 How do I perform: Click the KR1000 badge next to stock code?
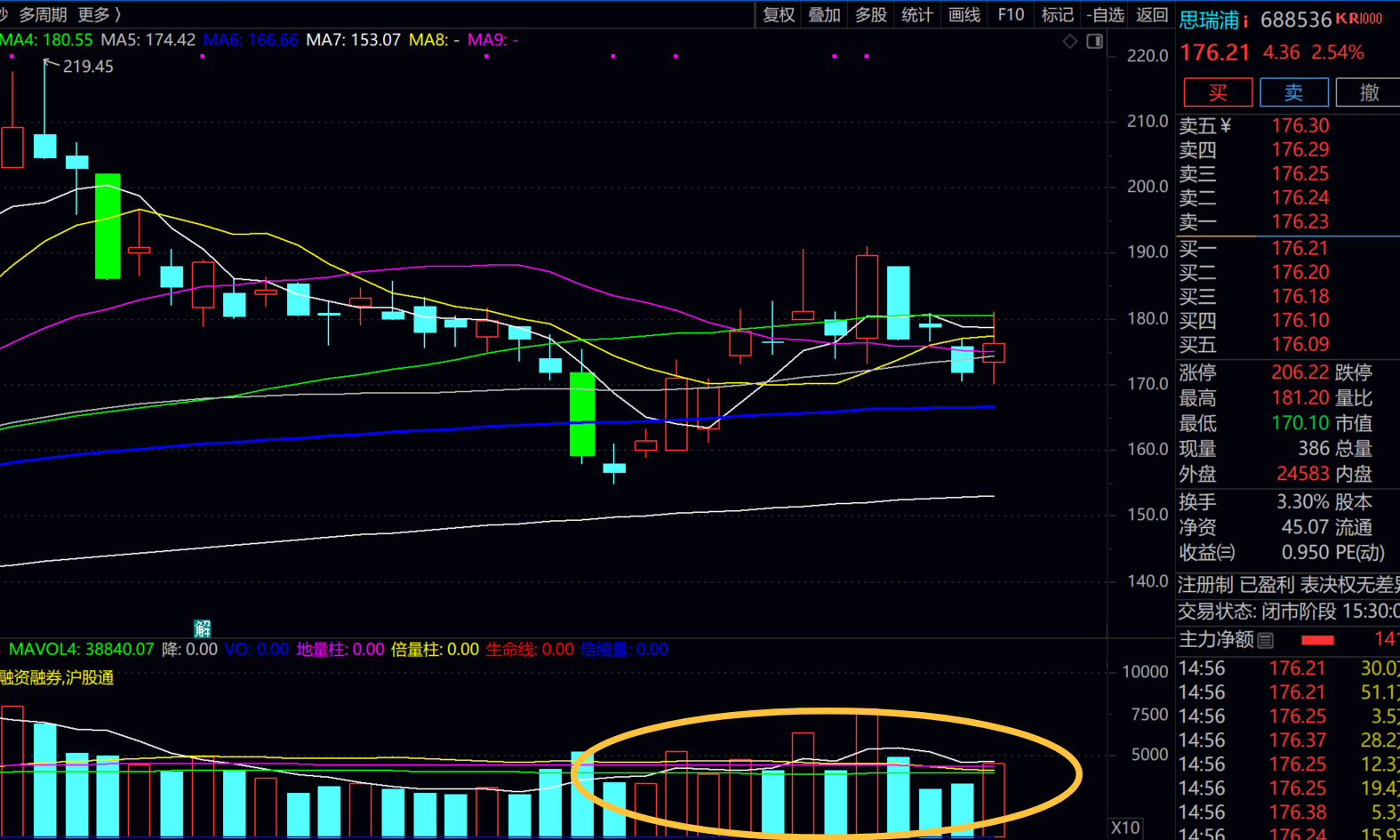point(1359,19)
